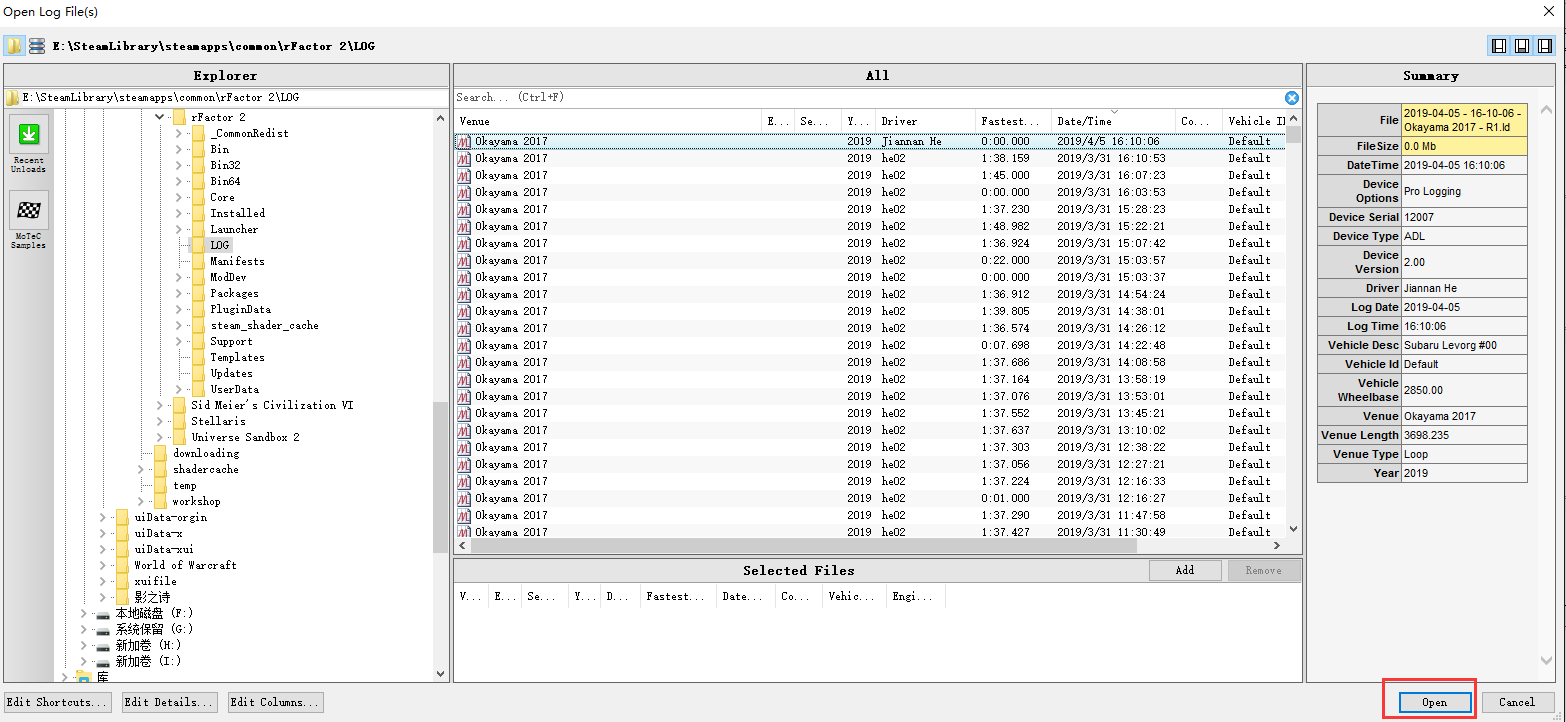Select the Universe Sandbox 2 folder

(x=245, y=437)
